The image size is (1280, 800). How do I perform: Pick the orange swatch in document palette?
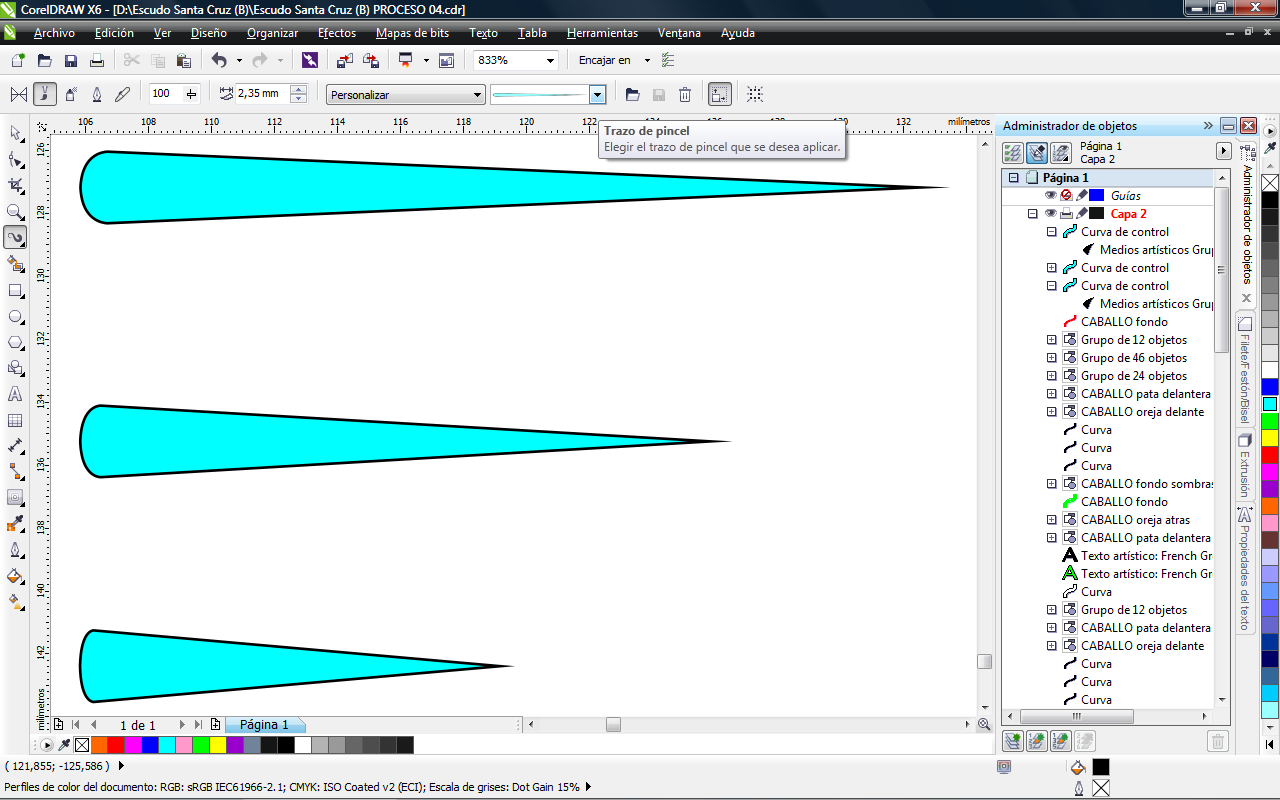point(99,745)
